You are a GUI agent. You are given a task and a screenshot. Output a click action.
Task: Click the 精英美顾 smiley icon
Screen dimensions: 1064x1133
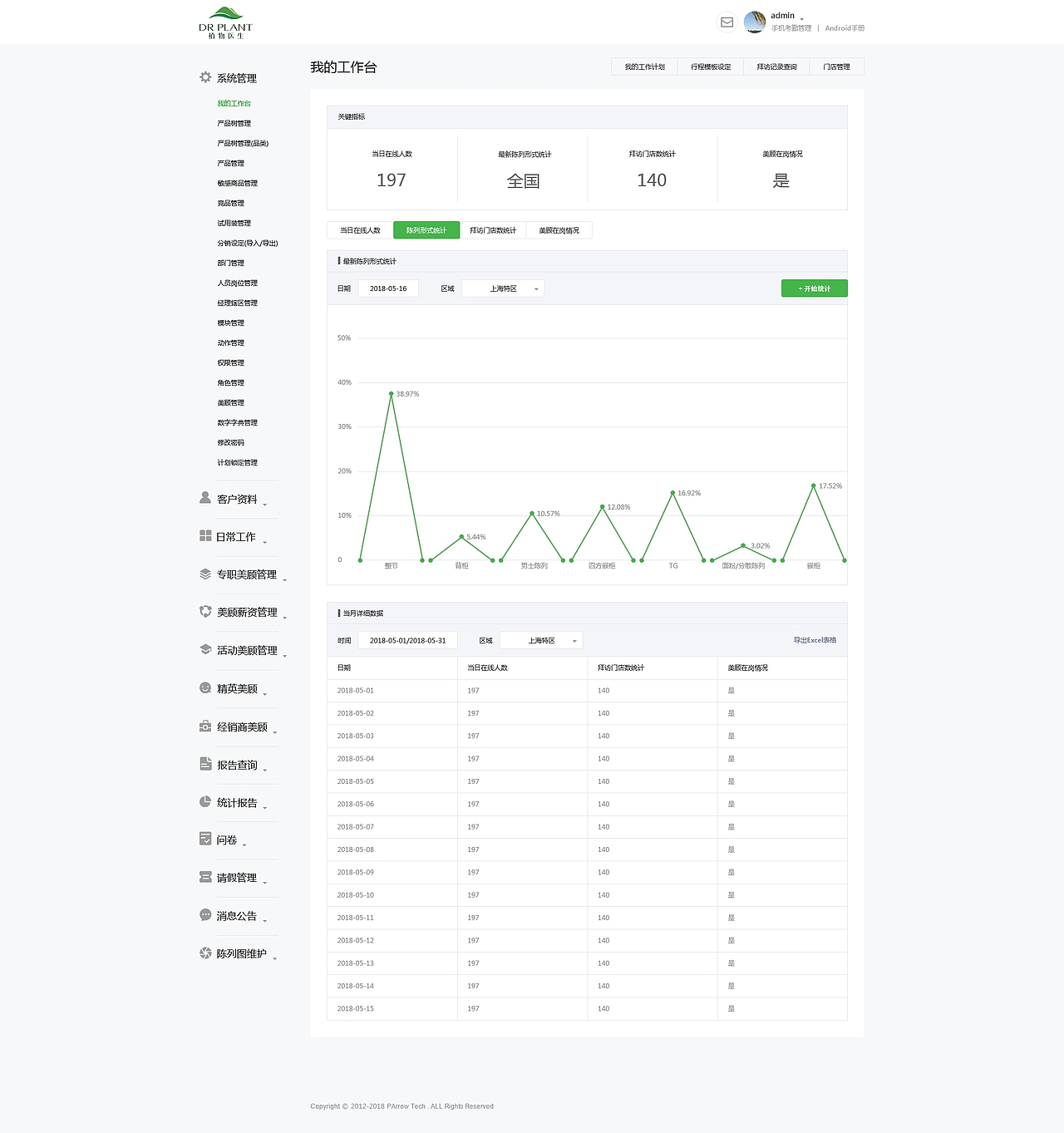205,687
